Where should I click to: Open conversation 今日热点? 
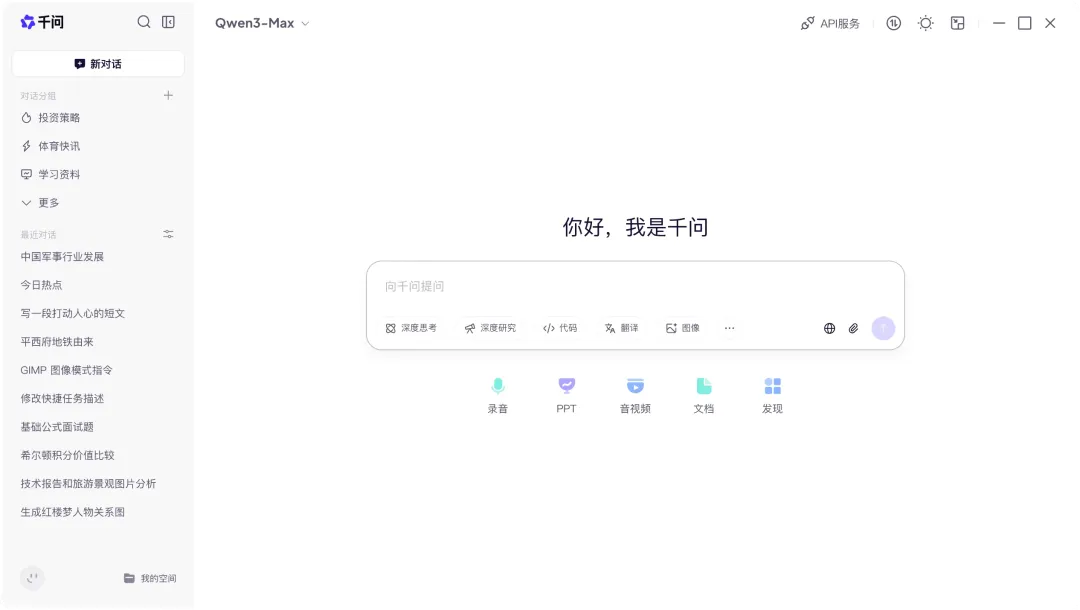point(41,285)
